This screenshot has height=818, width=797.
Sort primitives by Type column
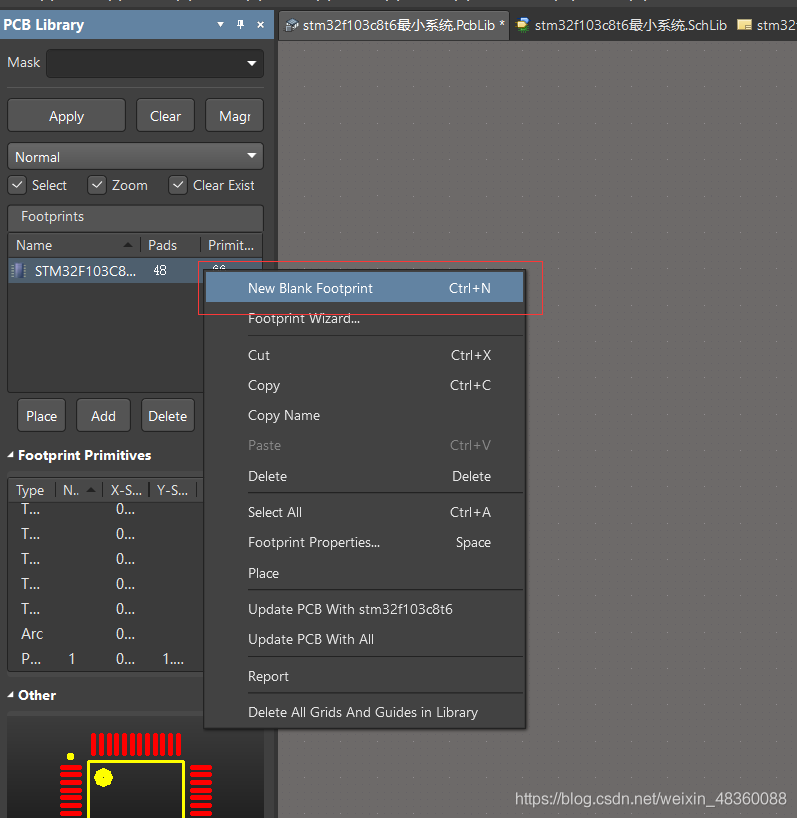31,490
